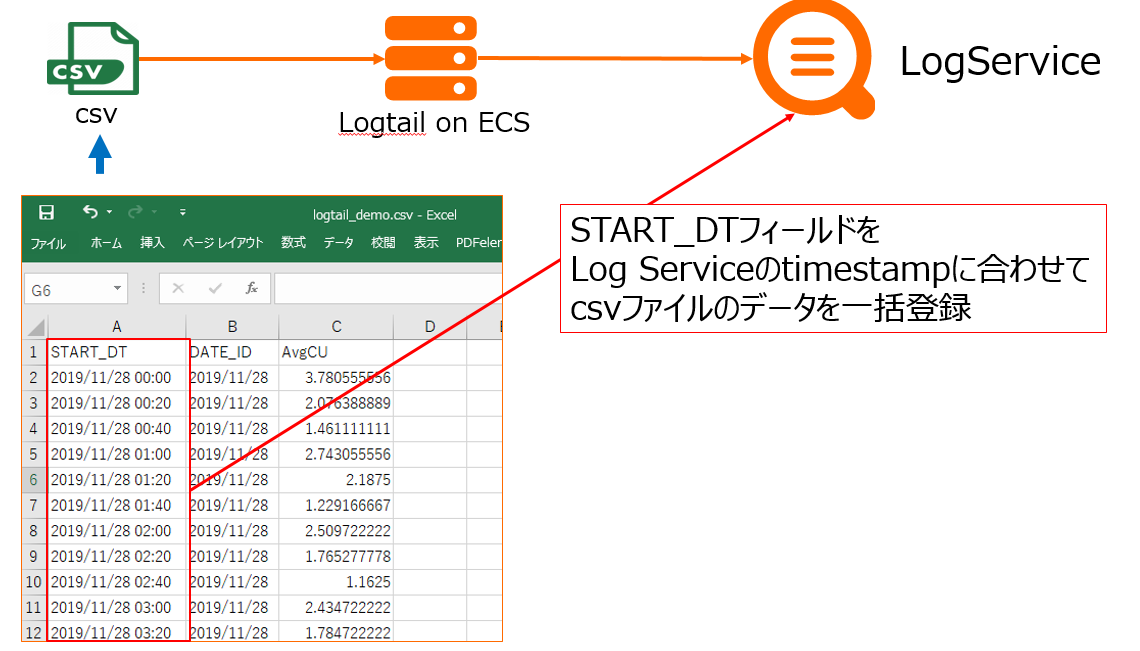
Task: Click AvgCU value 1.229166667
Action: (x=336, y=506)
